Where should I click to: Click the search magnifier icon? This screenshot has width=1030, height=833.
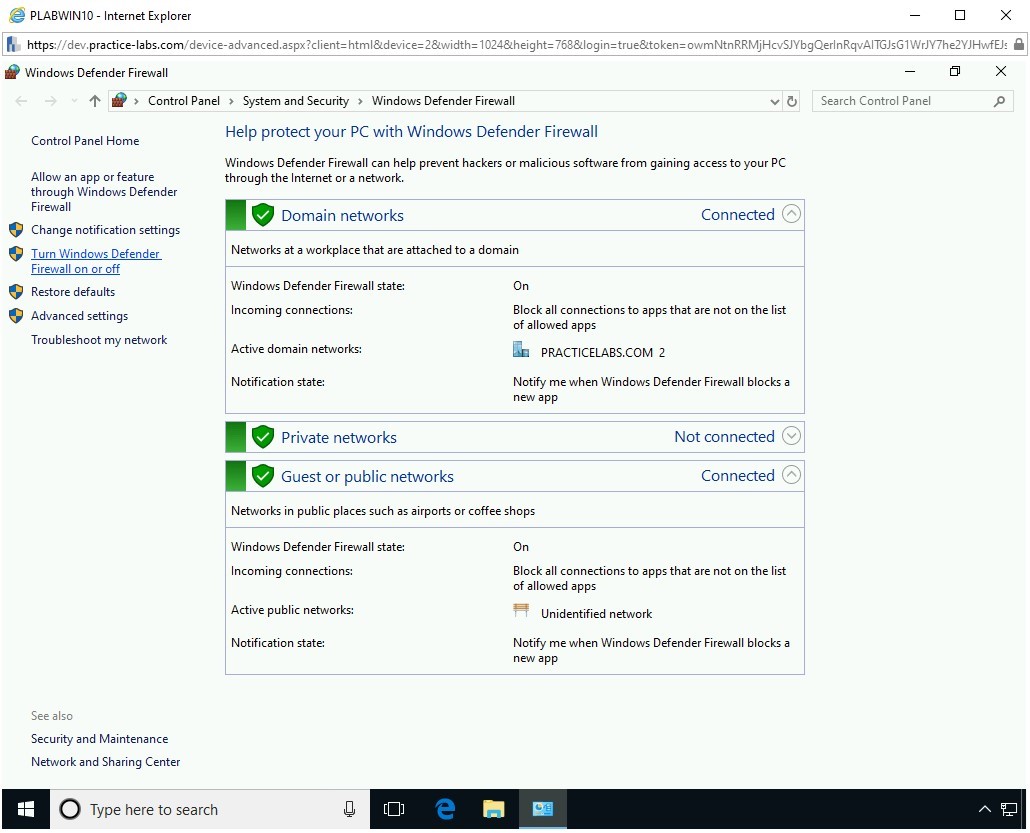point(999,101)
